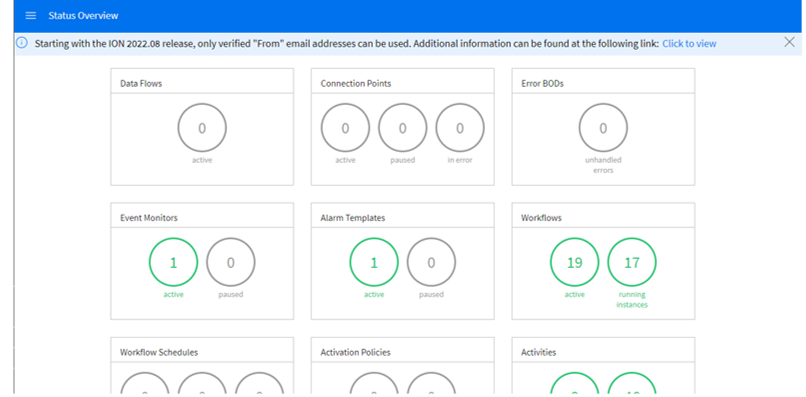Click the info icon in the notification banner
Viewport: 806px width, 397px height.
coord(22,43)
